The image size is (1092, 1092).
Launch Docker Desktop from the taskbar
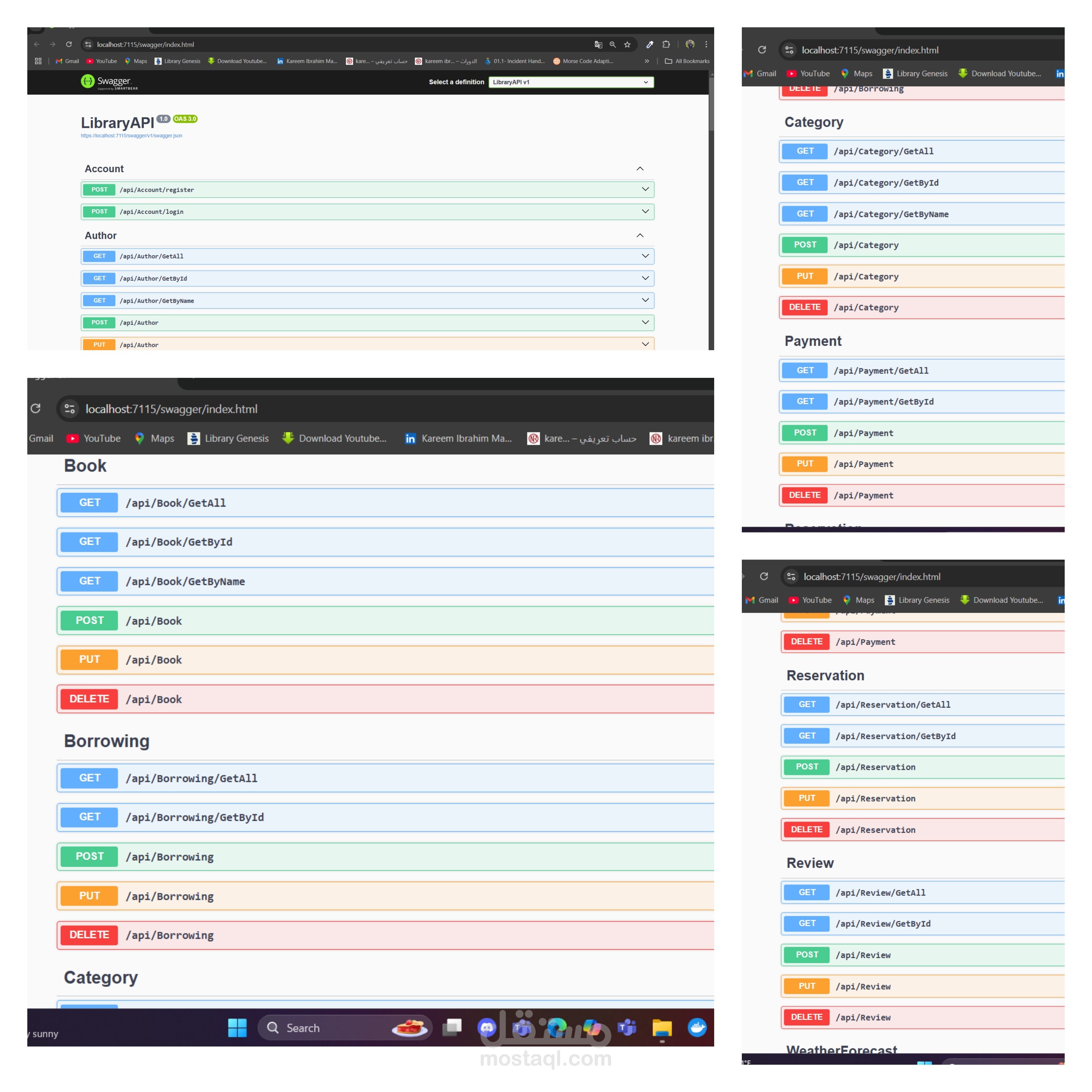[697, 1027]
